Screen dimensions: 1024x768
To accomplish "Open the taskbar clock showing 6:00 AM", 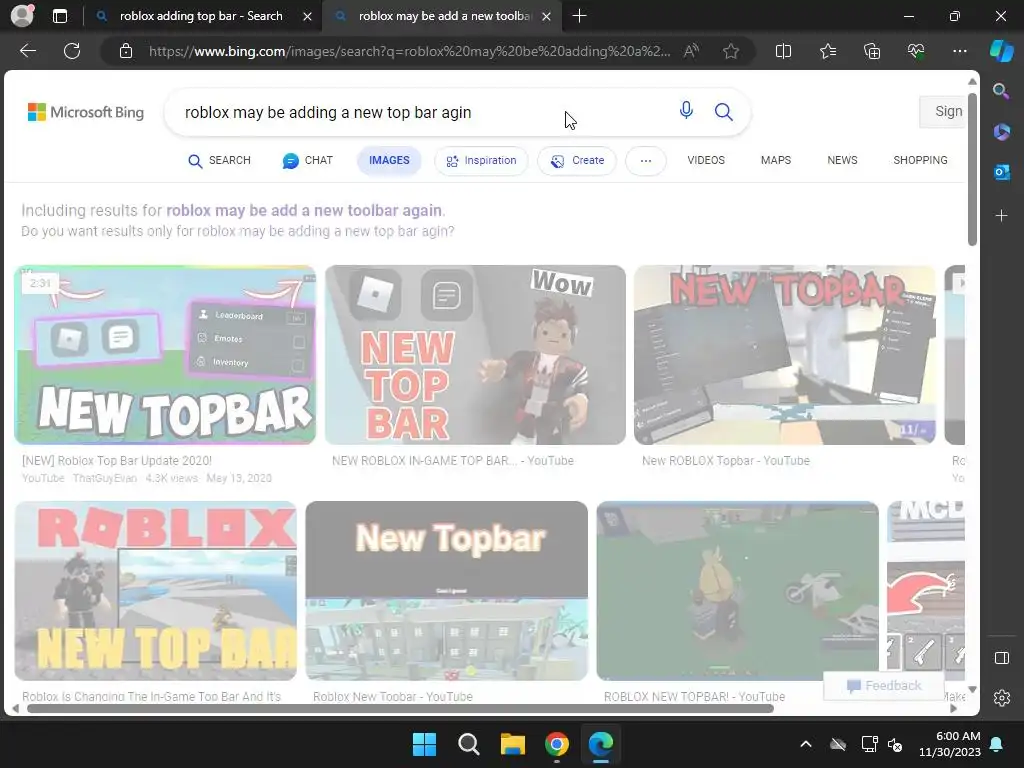I will click(950, 744).
